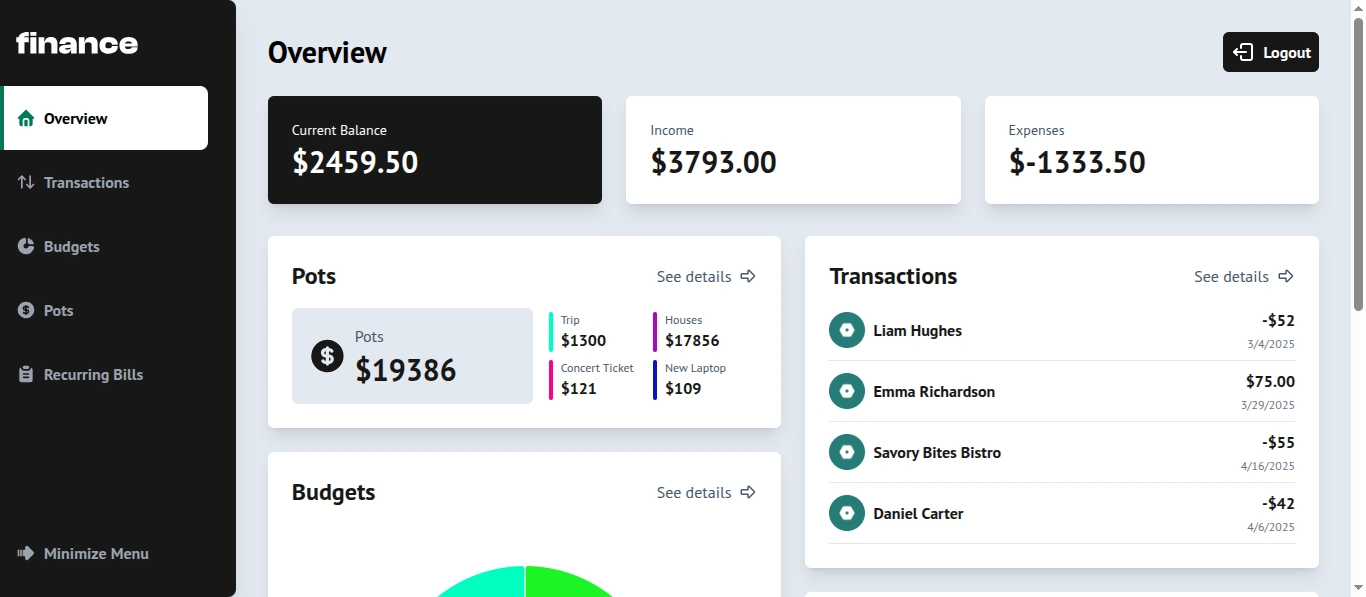Click the Overview home icon
1366x597 pixels.
[x=26, y=118]
